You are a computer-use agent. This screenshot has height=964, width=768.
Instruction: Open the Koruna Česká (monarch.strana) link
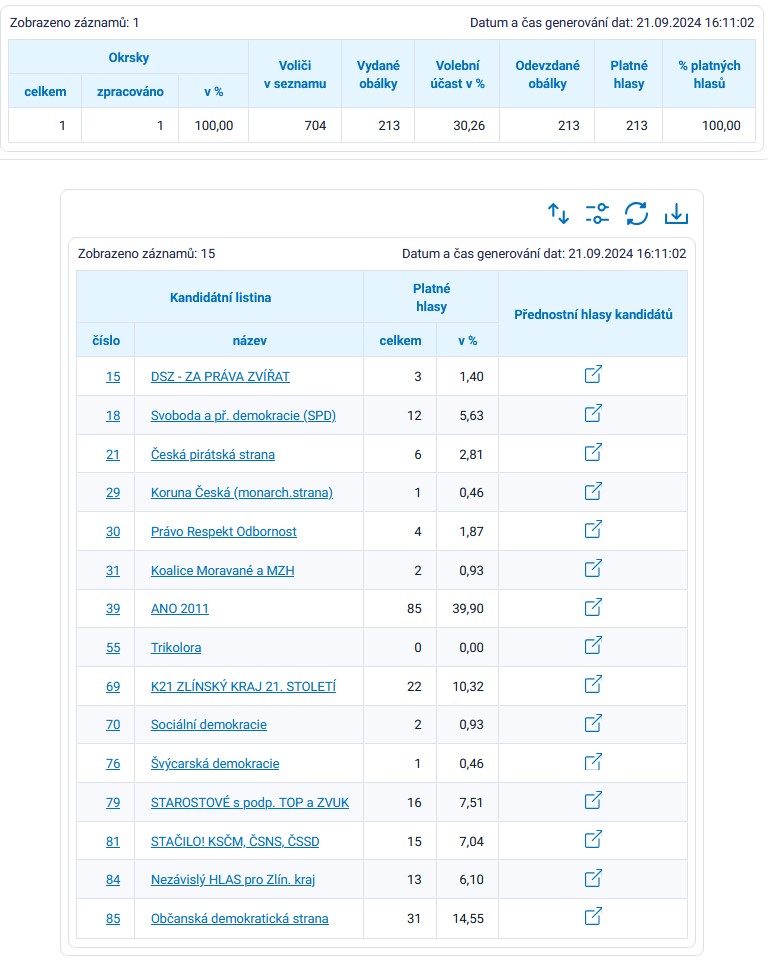tap(241, 493)
